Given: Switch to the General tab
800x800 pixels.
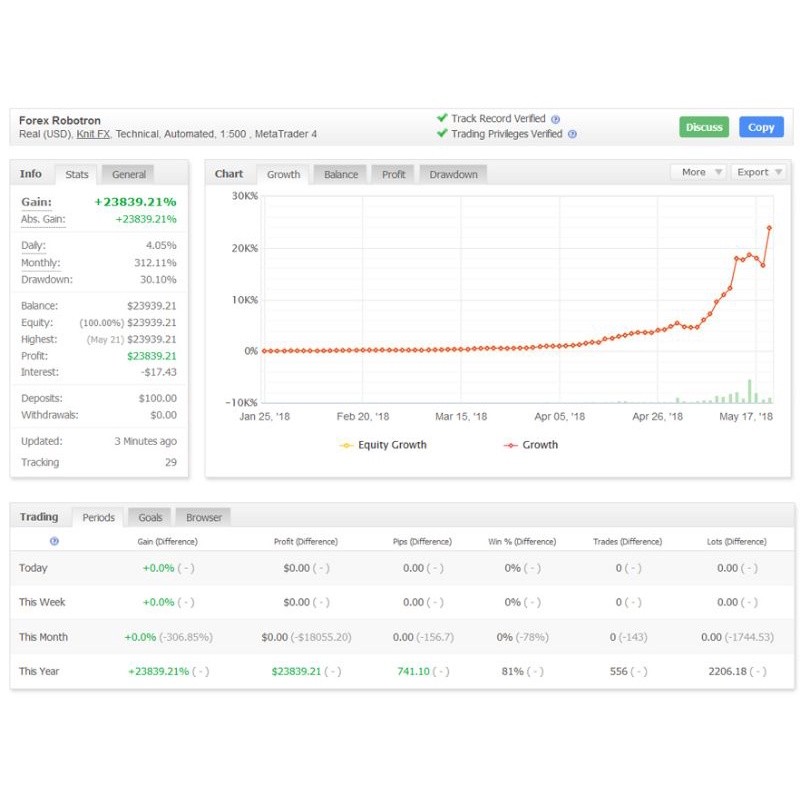Looking at the screenshot, I should tap(128, 173).
